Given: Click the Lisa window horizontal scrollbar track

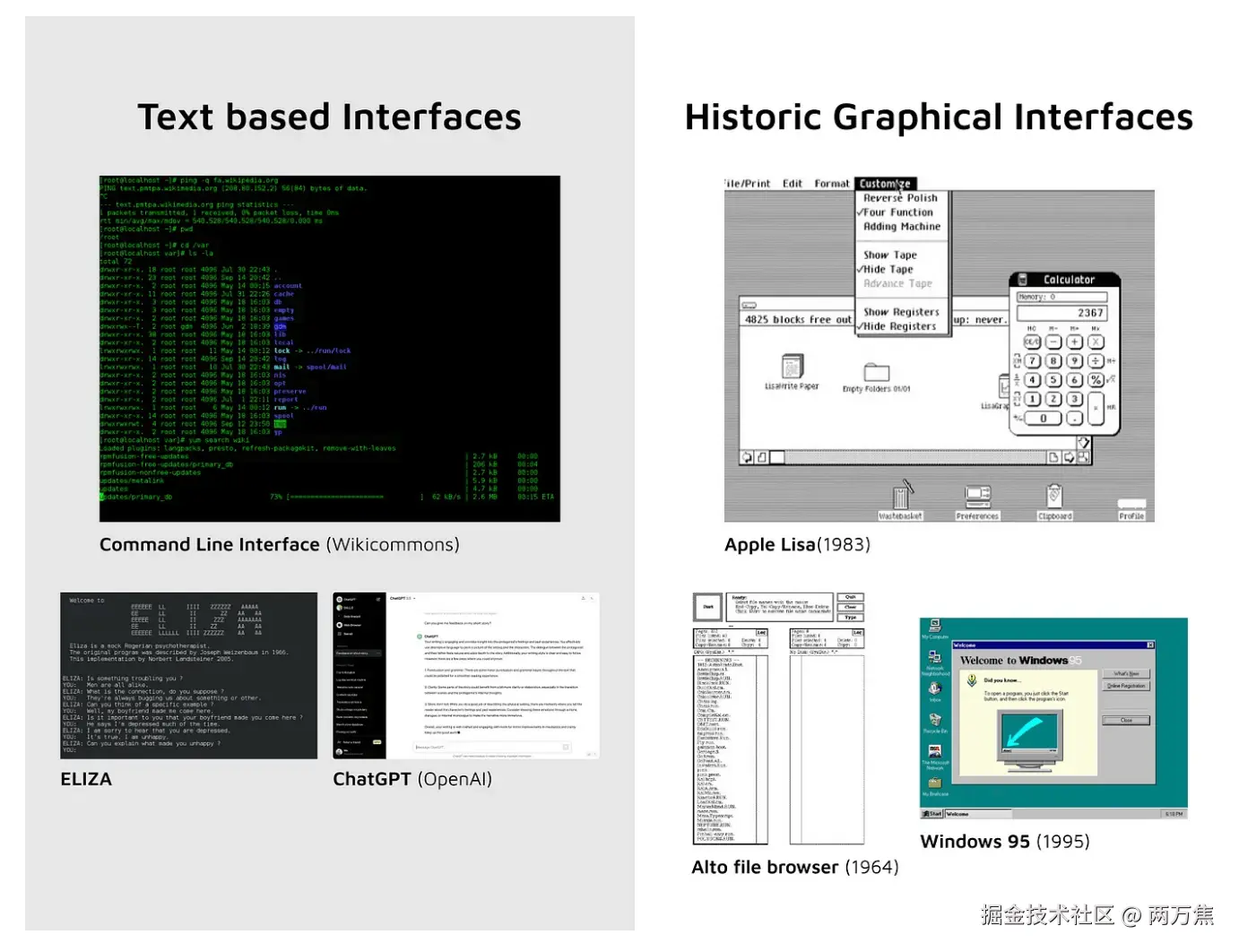Looking at the screenshot, I should 915,457.
